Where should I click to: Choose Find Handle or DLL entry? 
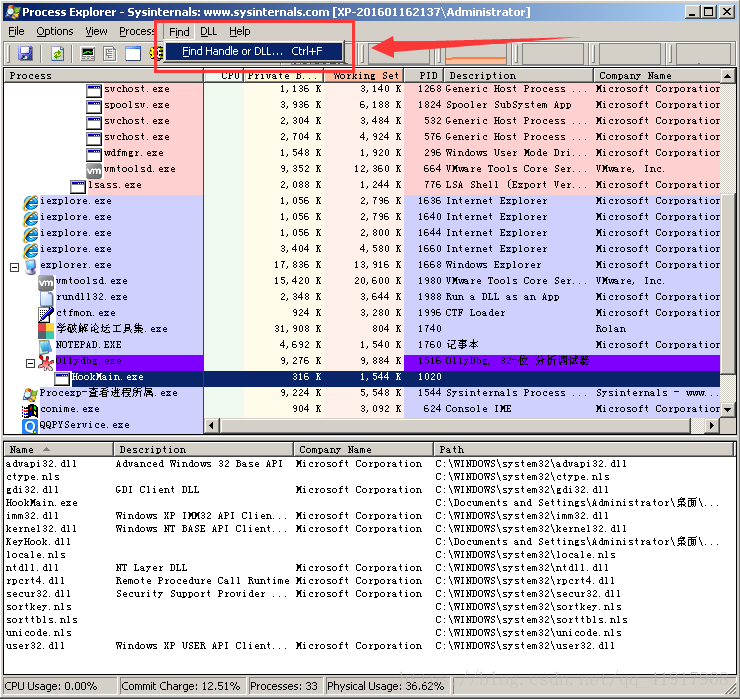click(x=254, y=51)
